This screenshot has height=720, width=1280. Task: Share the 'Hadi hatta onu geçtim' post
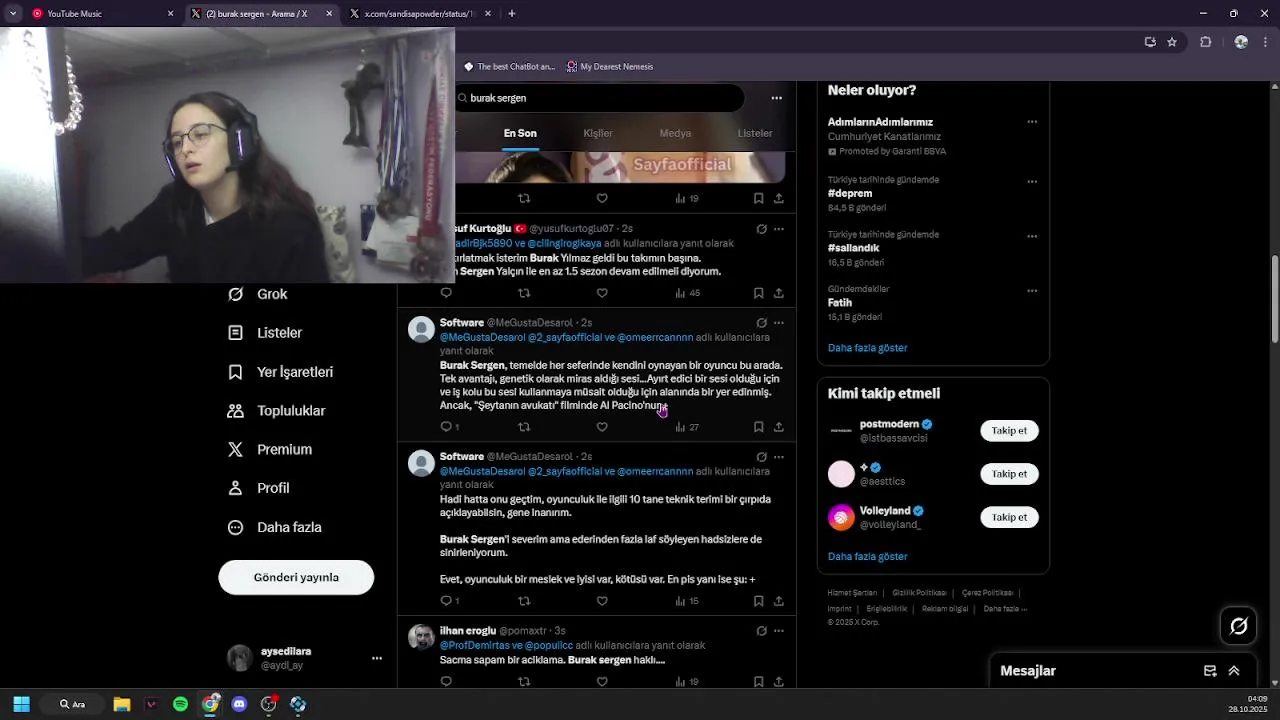point(779,601)
